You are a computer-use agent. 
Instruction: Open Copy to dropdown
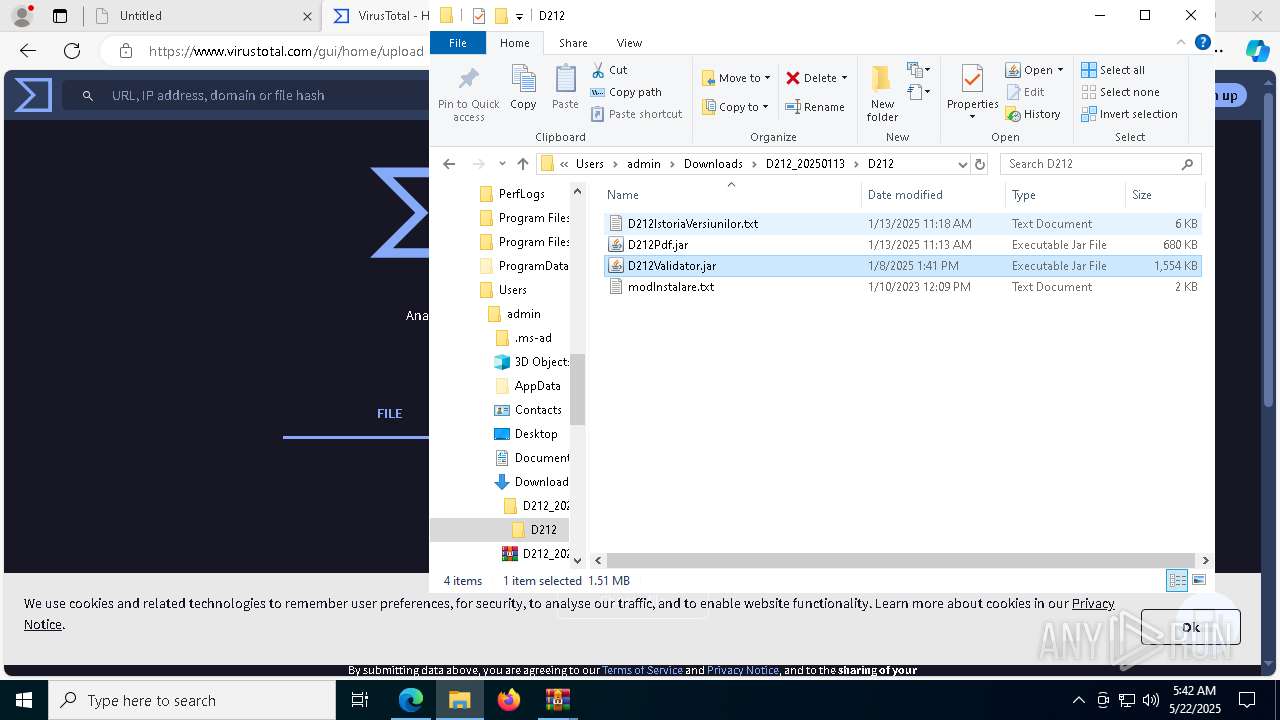(x=735, y=107)
